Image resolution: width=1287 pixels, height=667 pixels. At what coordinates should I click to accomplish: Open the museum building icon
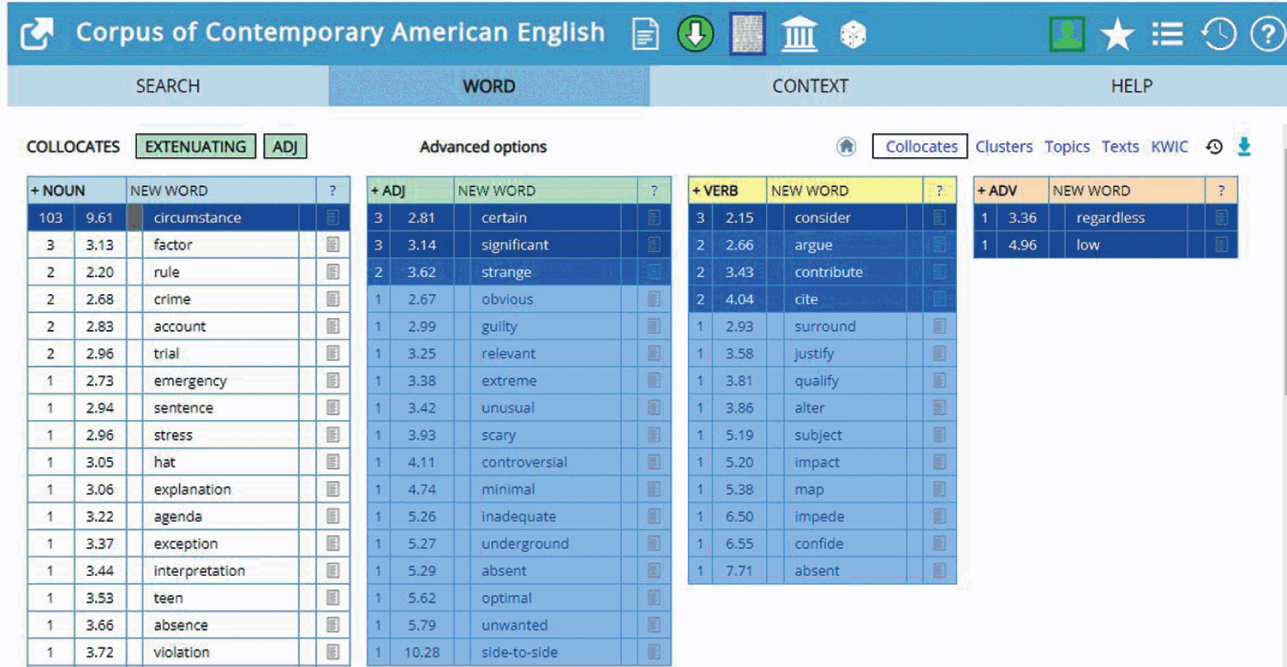pos(799,36)
